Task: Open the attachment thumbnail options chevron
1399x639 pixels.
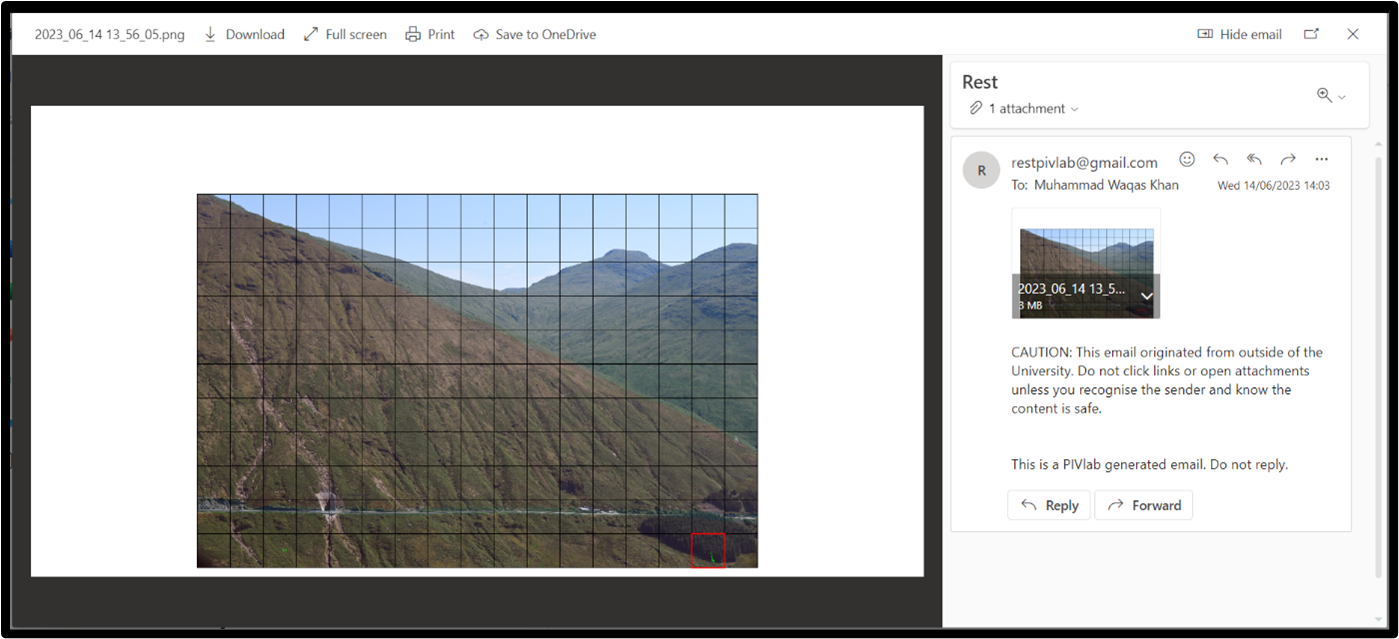Action: 1147,296
